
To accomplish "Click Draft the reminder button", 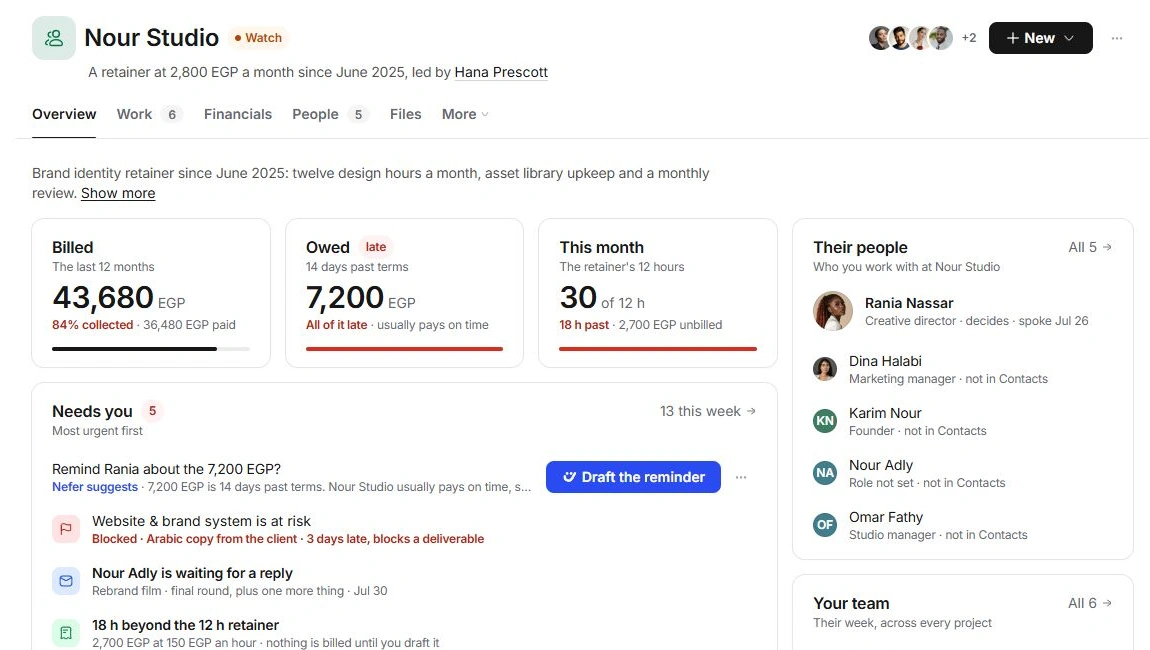I will (633, 477).
